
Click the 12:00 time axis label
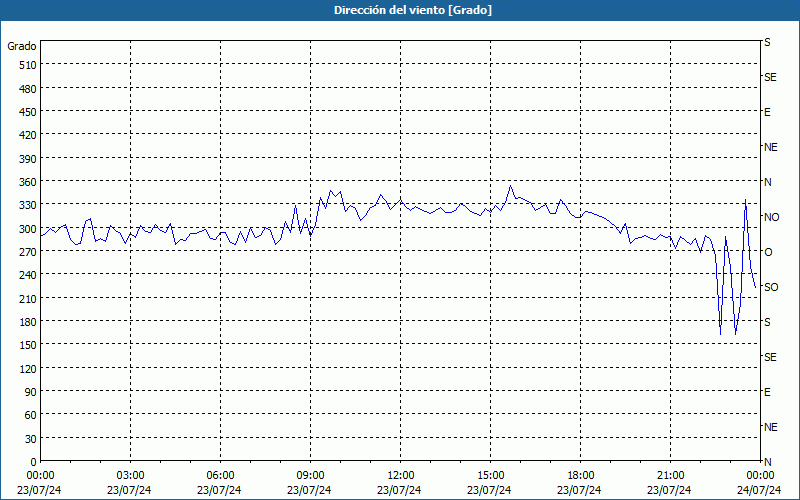(x=401, y=476)
